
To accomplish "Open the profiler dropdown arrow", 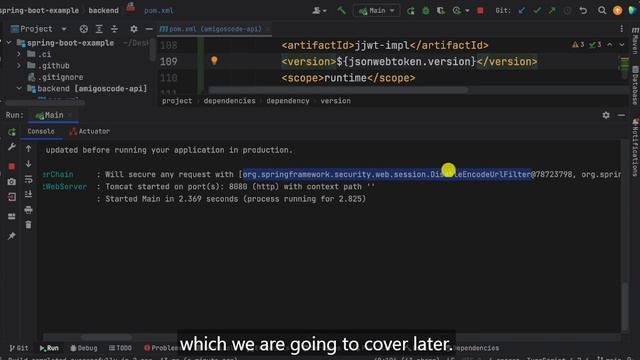I will point(467,11).
